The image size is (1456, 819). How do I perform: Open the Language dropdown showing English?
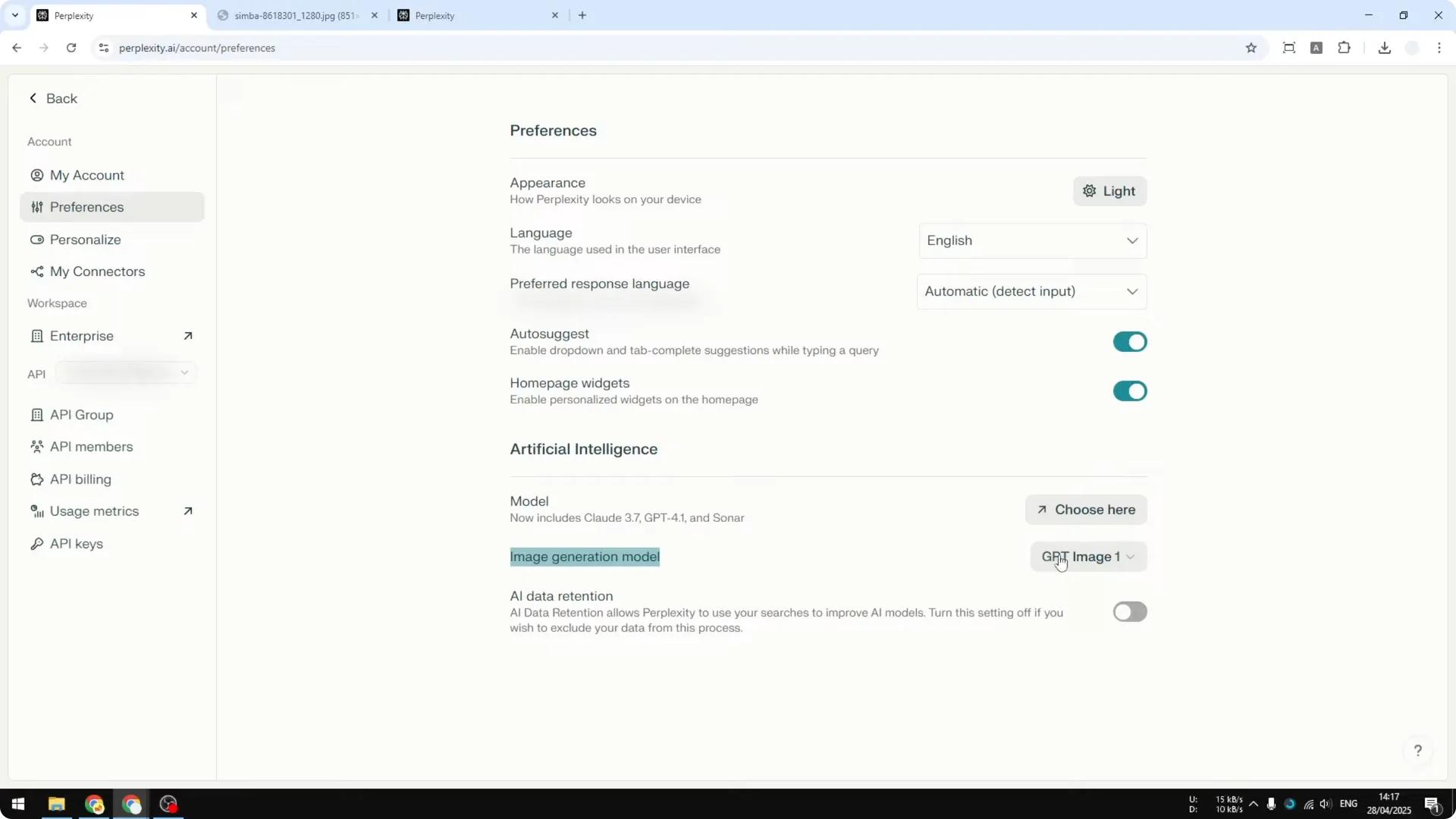1031,240
